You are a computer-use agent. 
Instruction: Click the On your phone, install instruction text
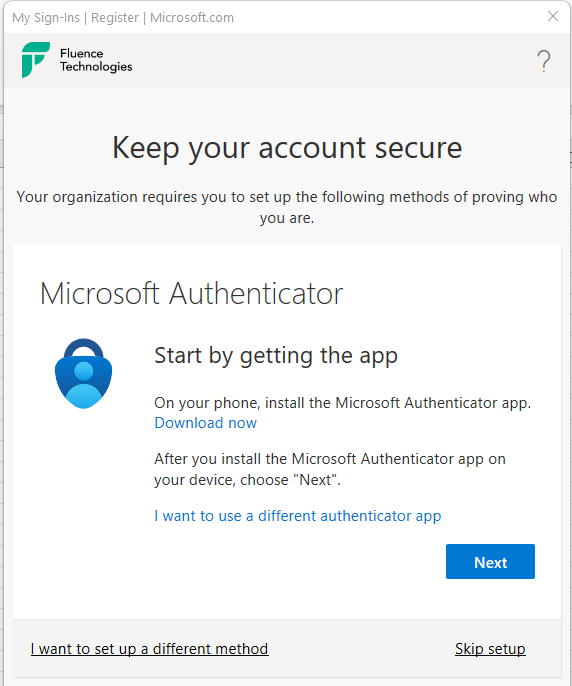[343, 403]
